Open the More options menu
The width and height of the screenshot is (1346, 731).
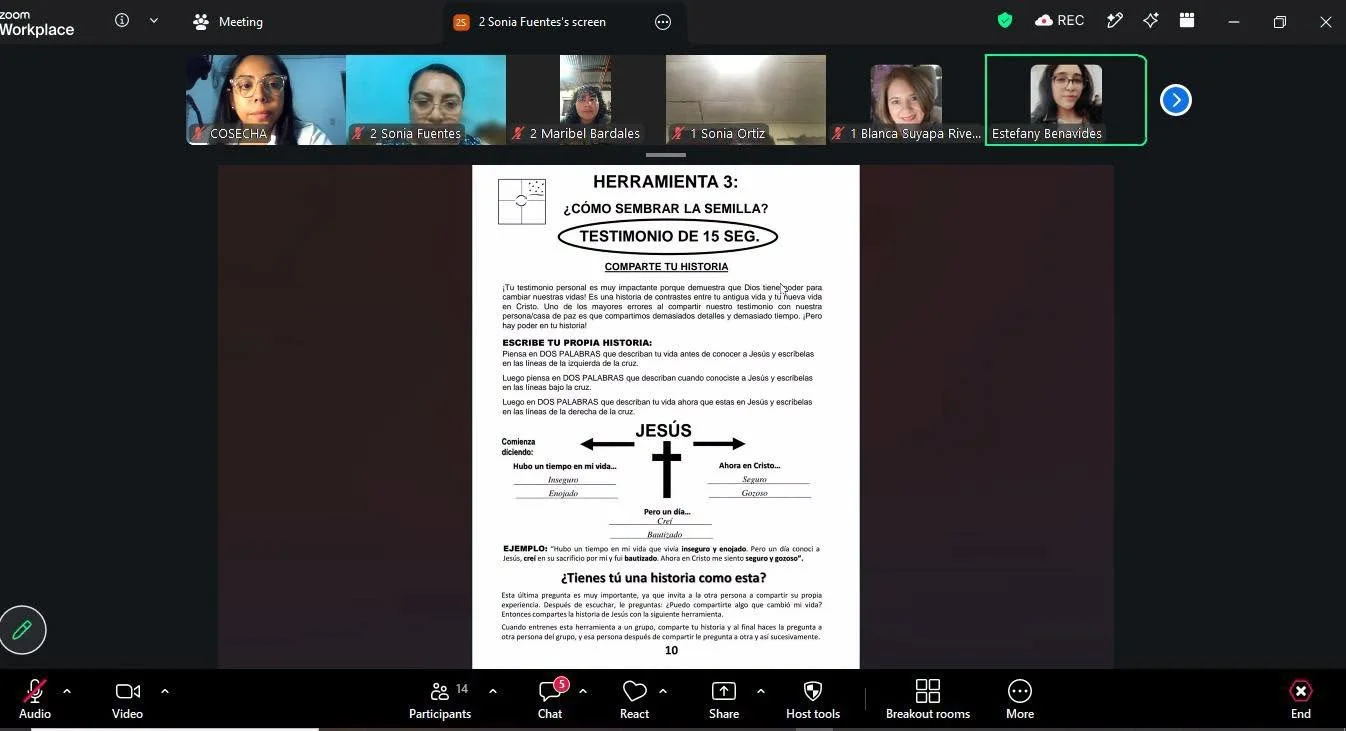pos(1020,700)
